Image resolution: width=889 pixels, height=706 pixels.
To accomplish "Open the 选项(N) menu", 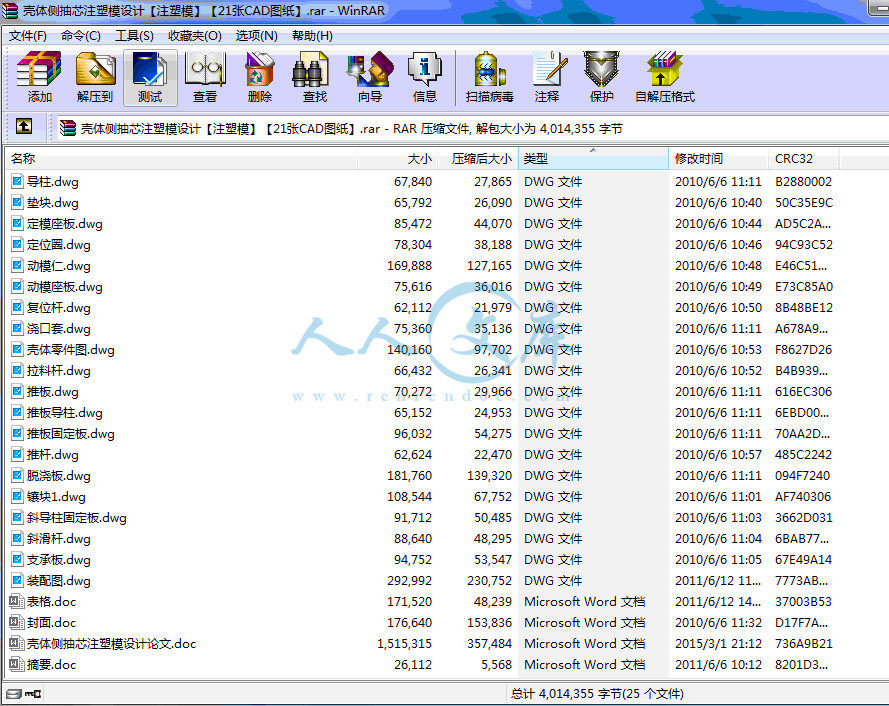I will pyautogui.click(x=256, y=36).
